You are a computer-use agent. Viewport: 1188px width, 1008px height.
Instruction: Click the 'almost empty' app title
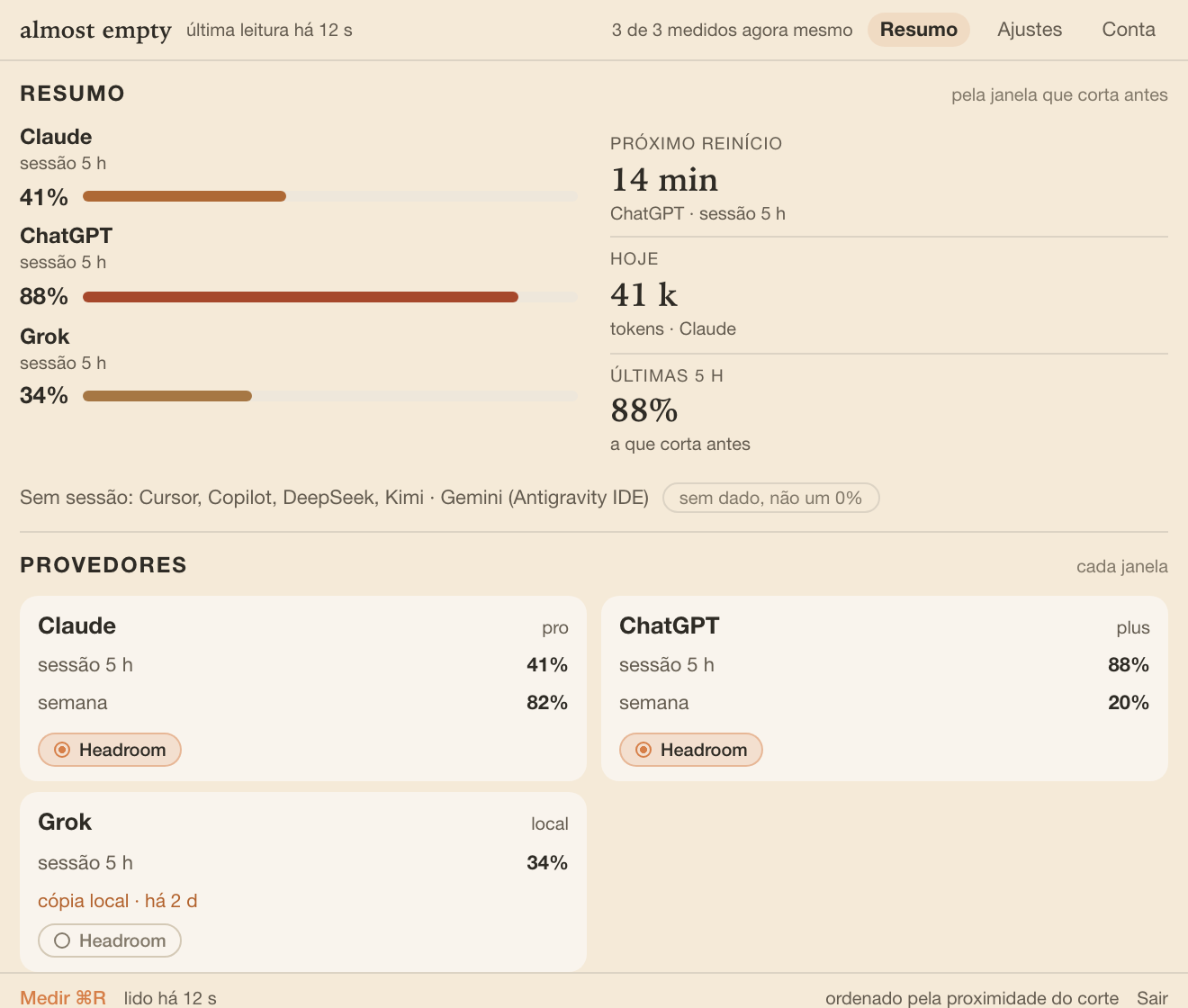tap(95, 31)
